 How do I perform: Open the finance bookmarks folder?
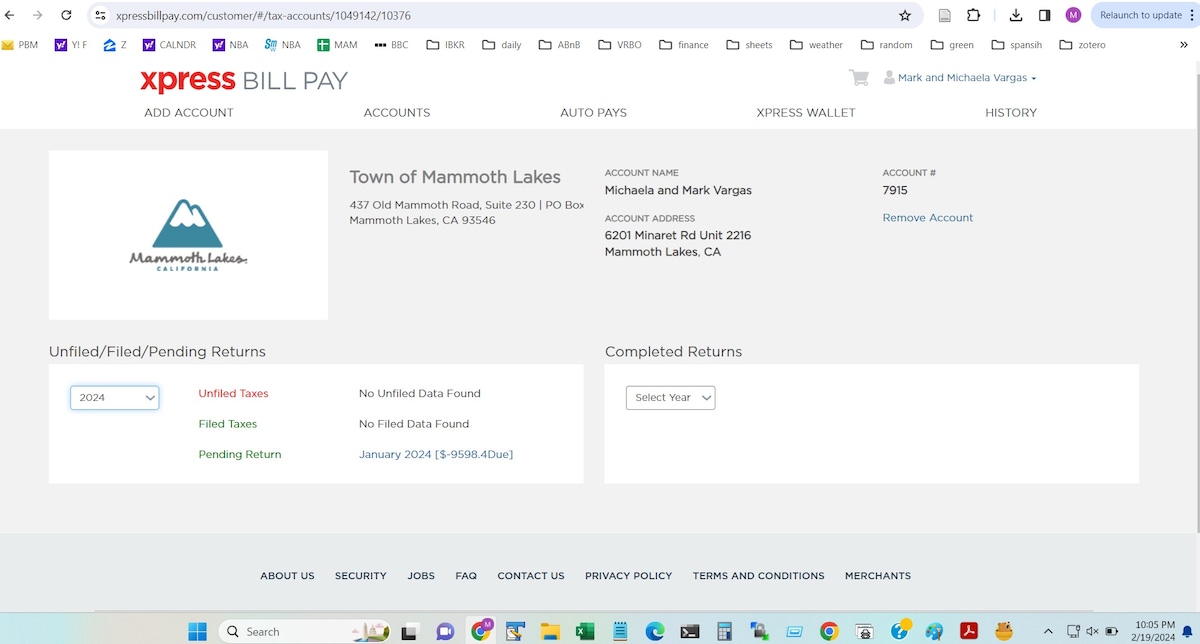tap(684, 45)
